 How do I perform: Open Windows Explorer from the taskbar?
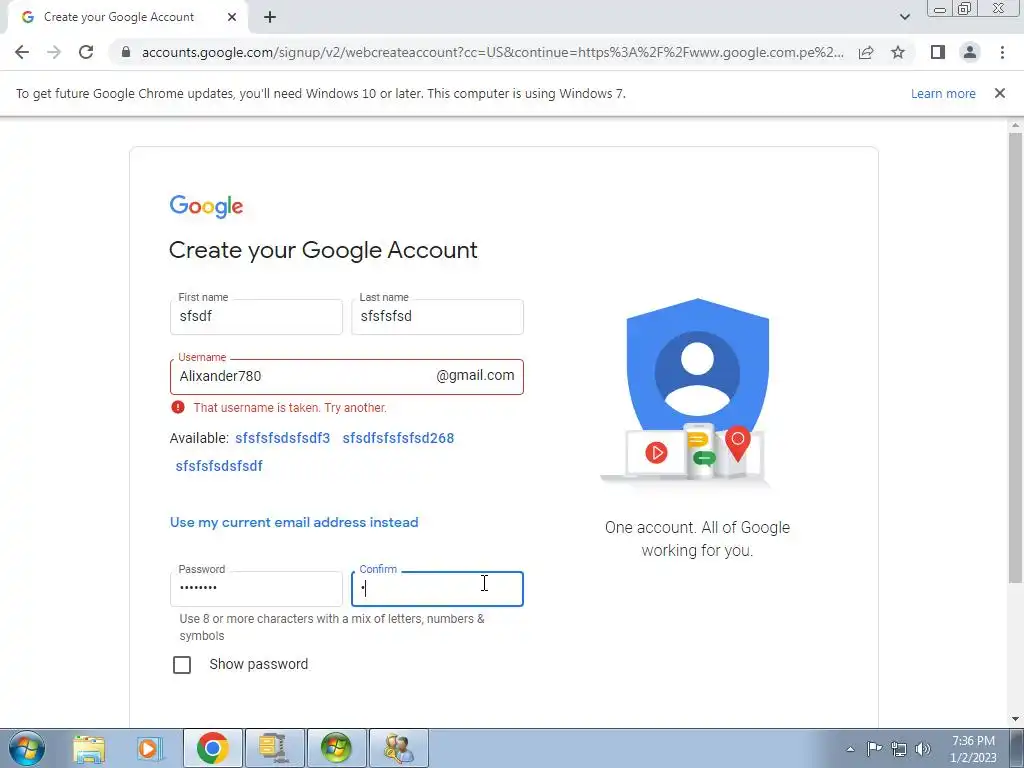point(89,748)
